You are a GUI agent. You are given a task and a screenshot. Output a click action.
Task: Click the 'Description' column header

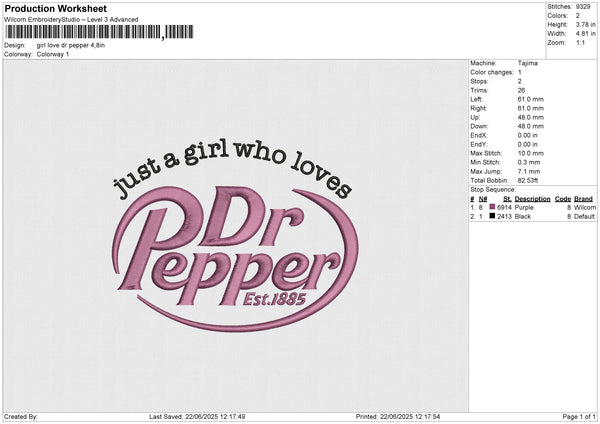click(532, 199)
